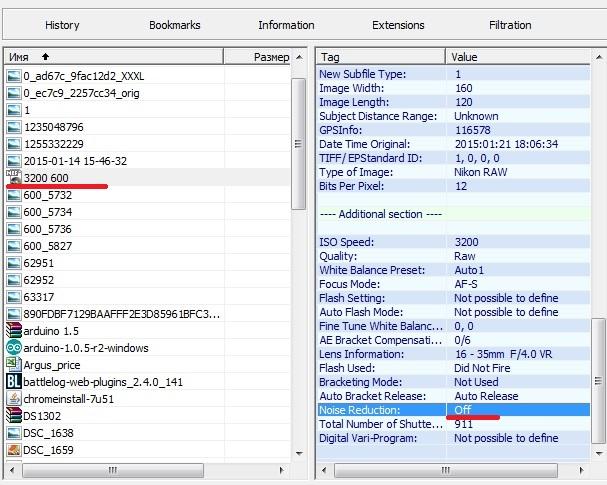Select the Lens Information tag row
The image size is (607, 485).
click(454, 354)
